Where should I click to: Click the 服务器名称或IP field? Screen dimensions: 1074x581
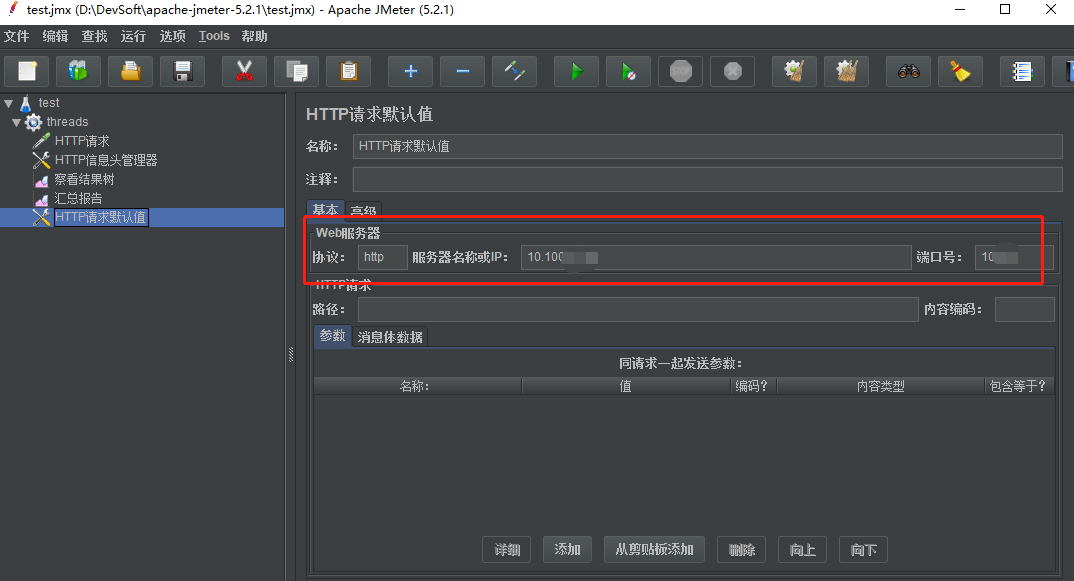click(x=716, y=257)
